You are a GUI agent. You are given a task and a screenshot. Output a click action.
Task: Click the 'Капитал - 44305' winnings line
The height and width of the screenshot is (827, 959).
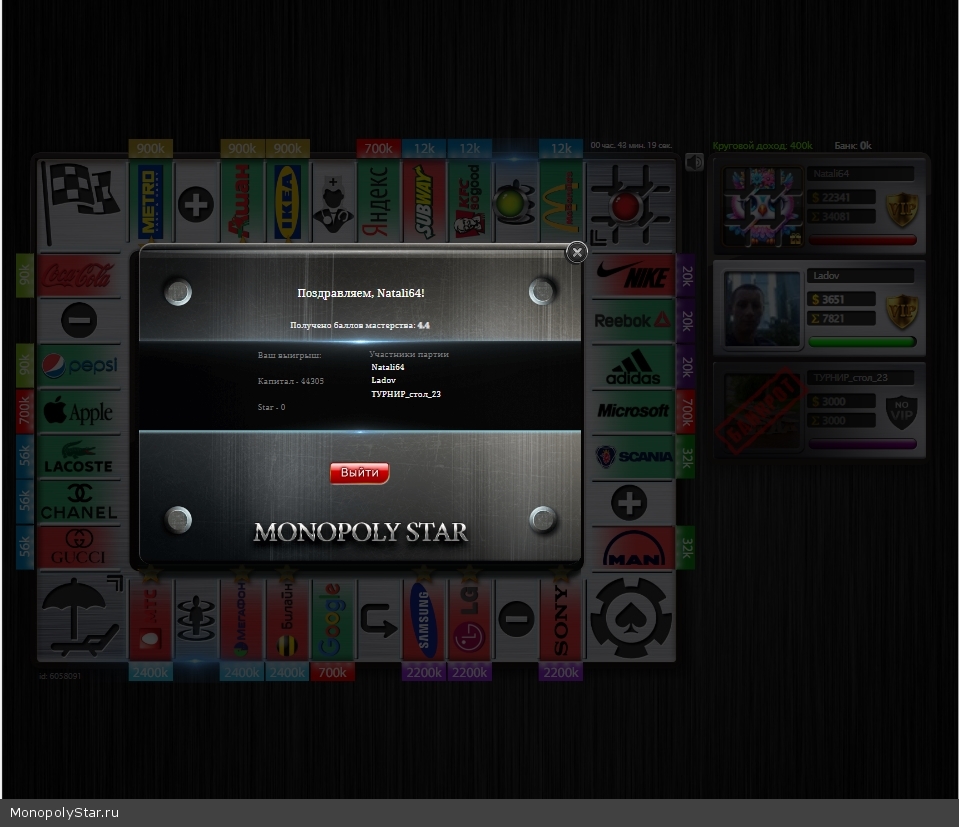(291, 381)
